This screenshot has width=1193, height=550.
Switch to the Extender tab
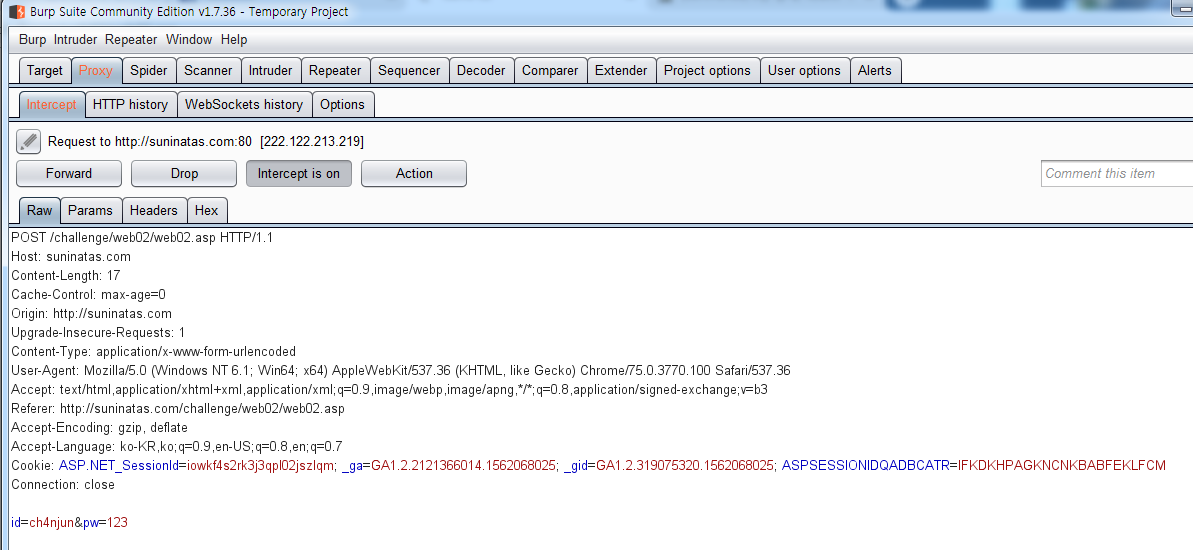pyautogui.click(x=621, y=71)
